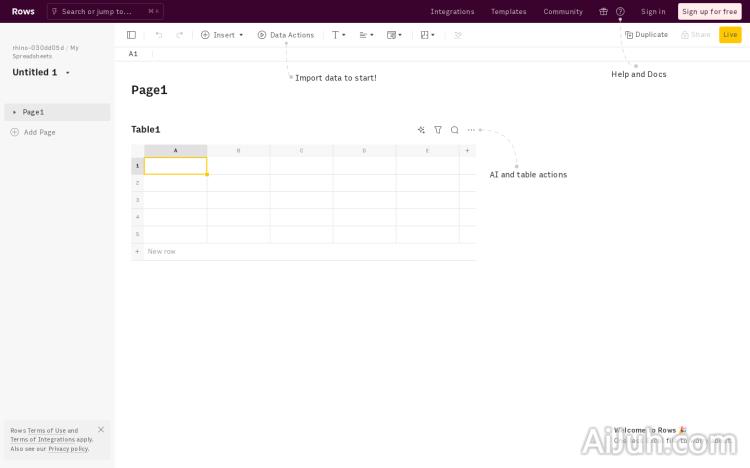The height and width of the screenshot is (468, 750).
Task: Toggle the sidebar panel icon
Action: tap(131, 35)
